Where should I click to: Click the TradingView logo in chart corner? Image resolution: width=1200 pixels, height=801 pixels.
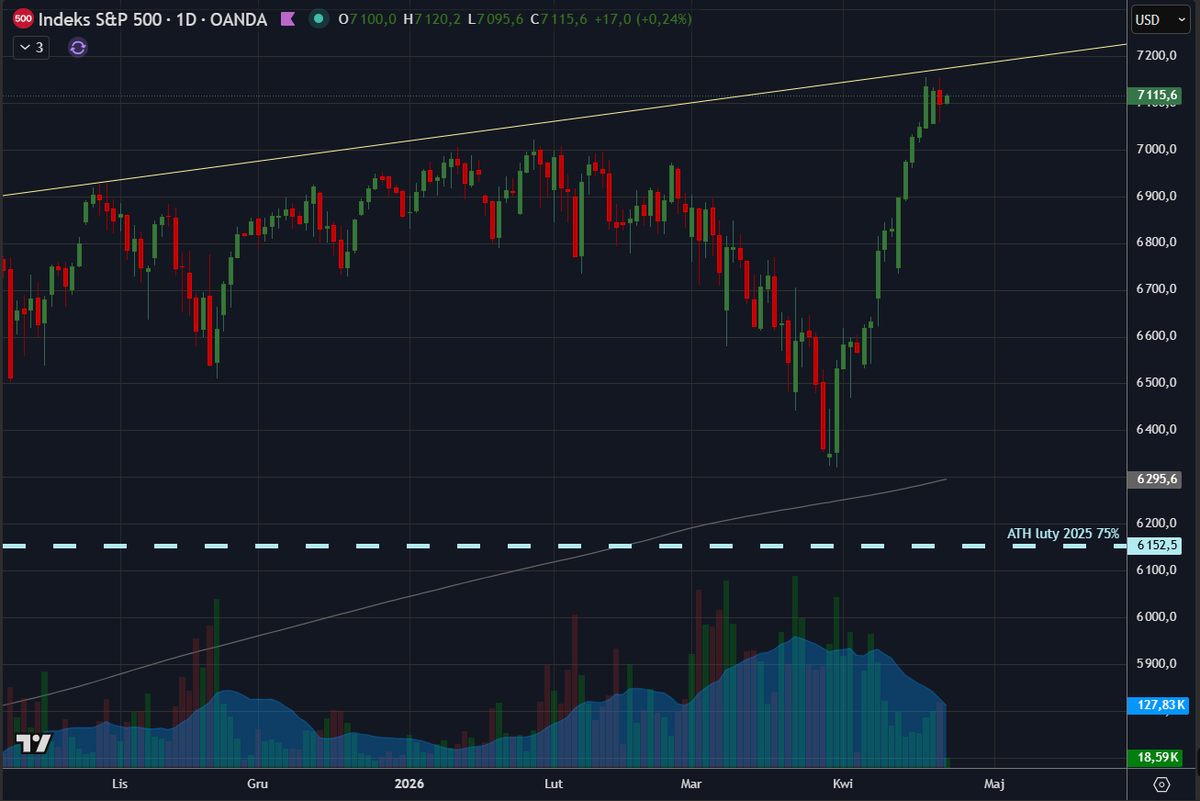pyautogui.click(x=35, y=743)
